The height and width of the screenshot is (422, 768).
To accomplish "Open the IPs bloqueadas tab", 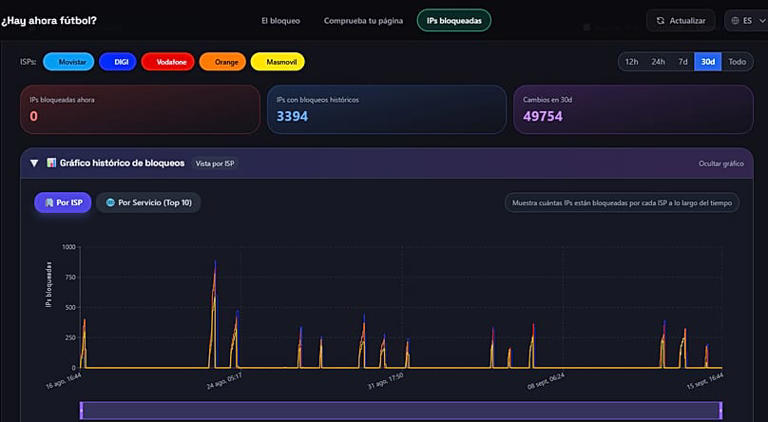I will (454, 21).
